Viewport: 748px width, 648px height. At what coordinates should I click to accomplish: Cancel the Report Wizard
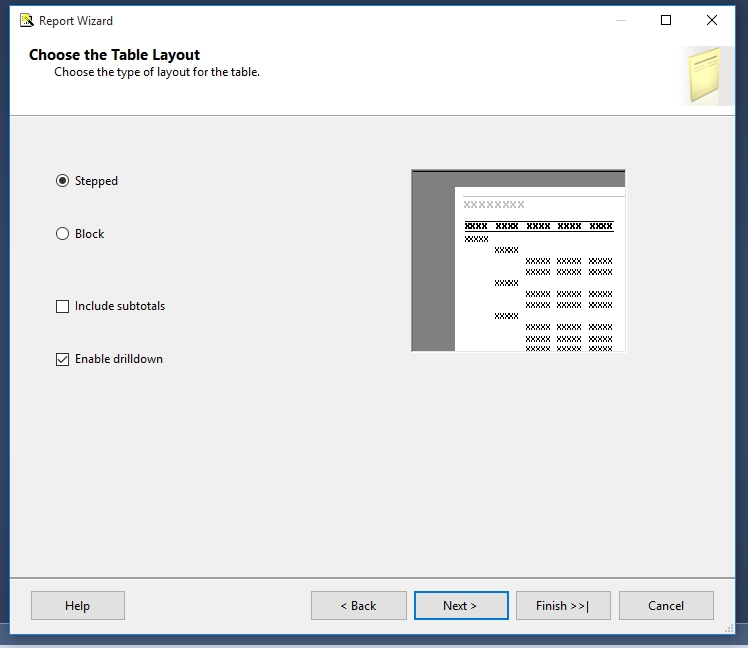[666, 606]
